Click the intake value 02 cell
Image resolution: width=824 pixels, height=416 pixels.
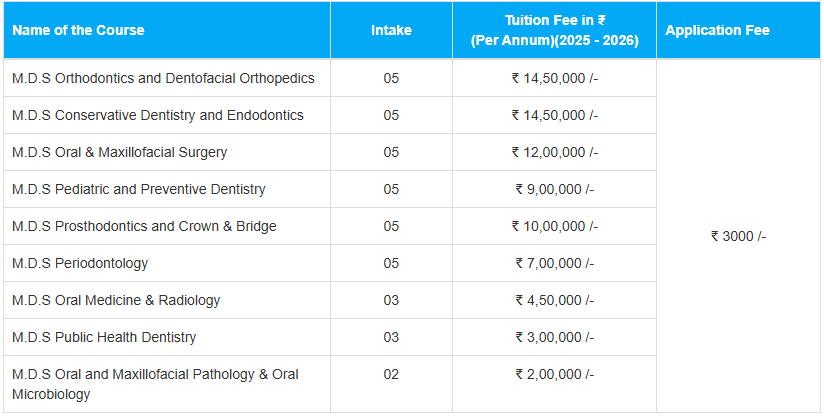[x=391, y=374]
